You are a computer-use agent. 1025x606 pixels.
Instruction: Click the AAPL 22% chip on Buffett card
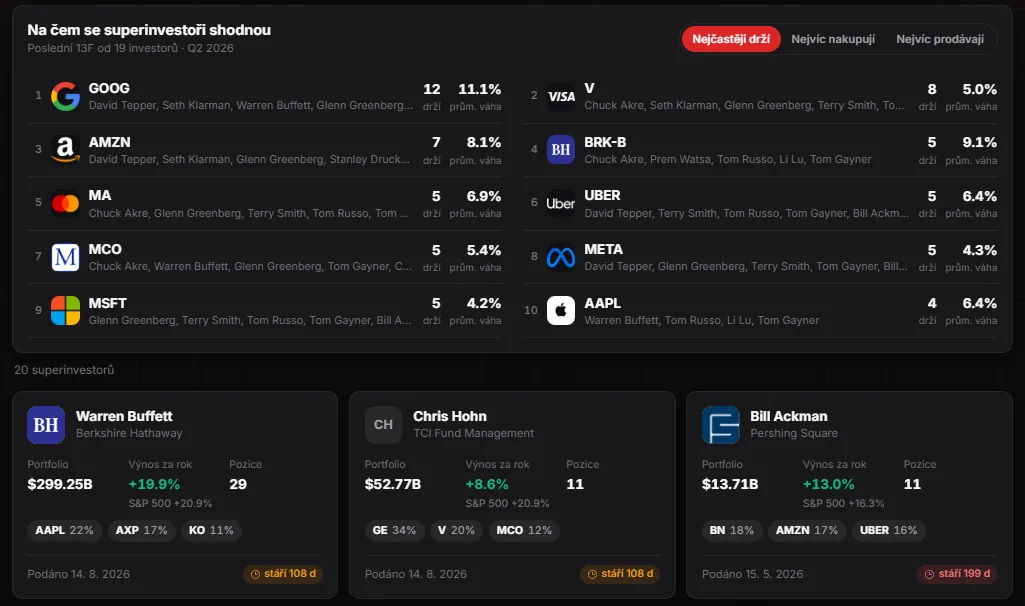pos(64,530)
